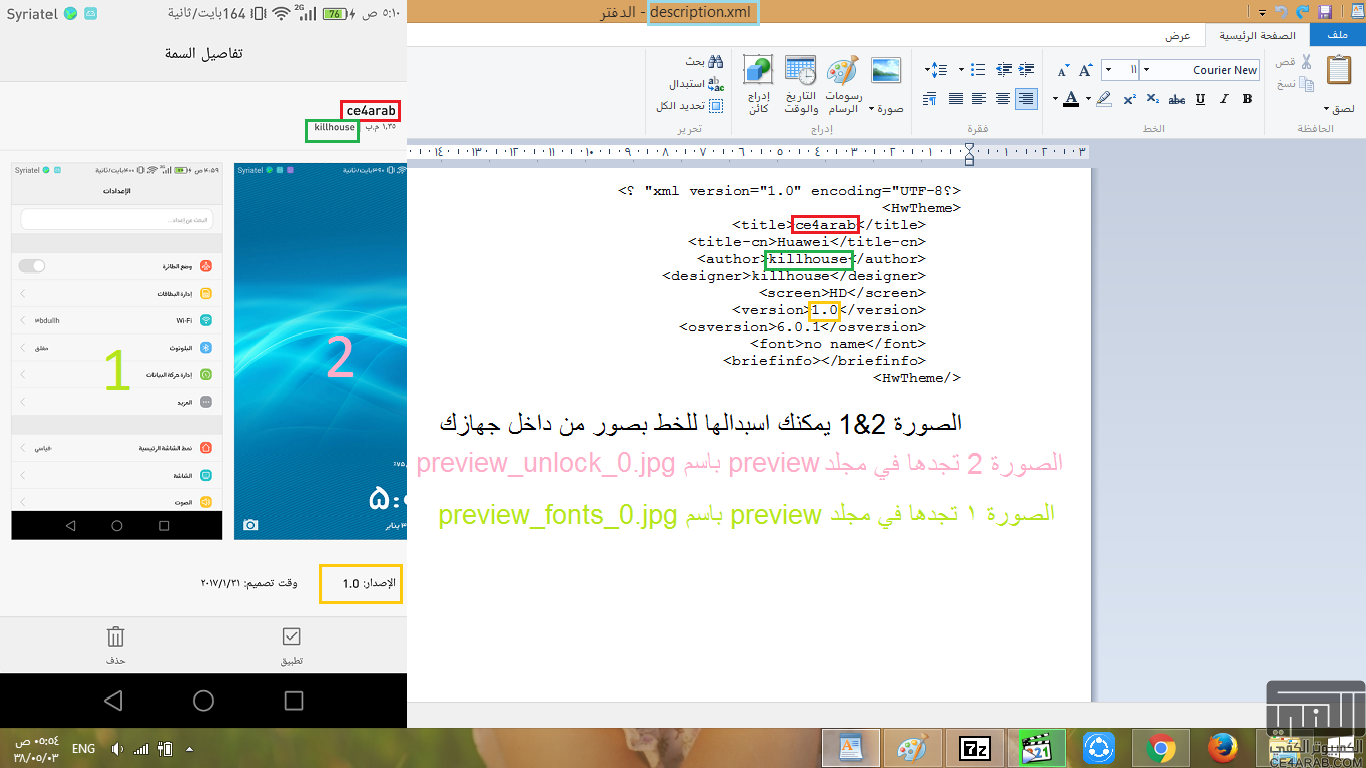1366x768 pixels.
Task: Open the paragraph settings dialog icon
Action: coord(931,99)
